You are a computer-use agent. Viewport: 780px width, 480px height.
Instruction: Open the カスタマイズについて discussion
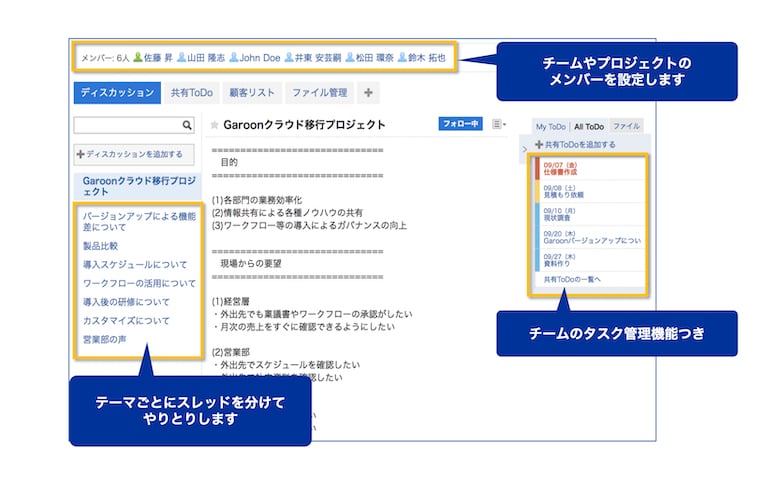tap(126, 321)
